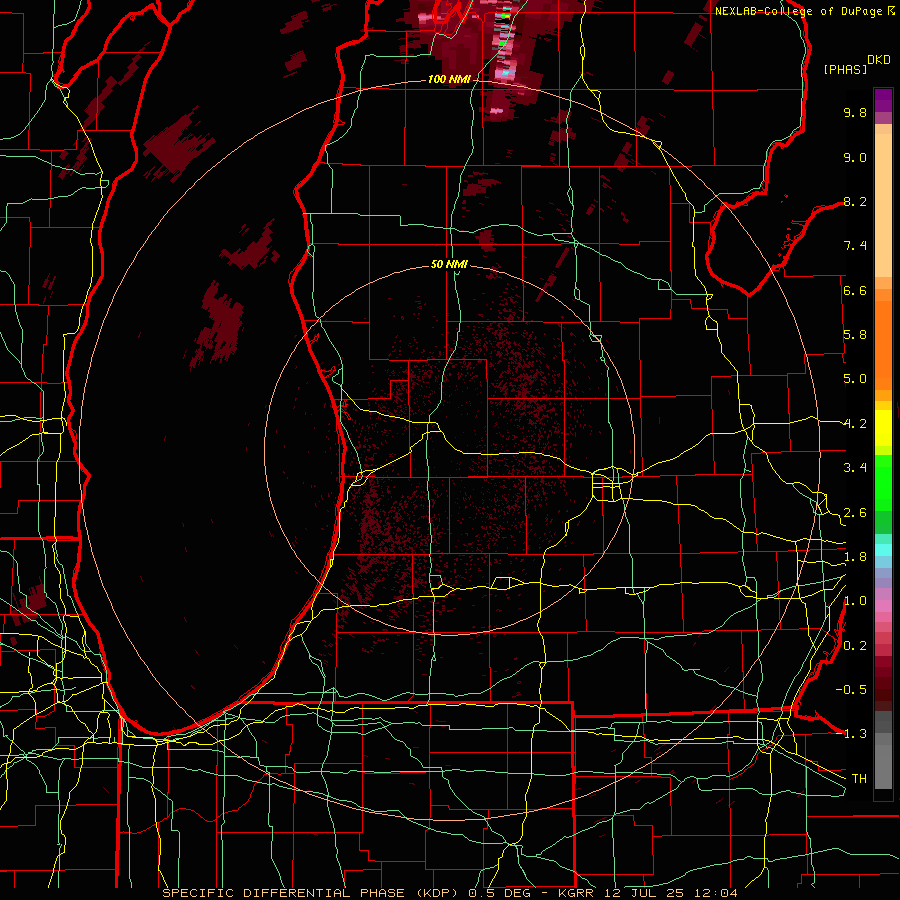
Task: Pick the purple band at the color bar top
Action: [883, 100]
